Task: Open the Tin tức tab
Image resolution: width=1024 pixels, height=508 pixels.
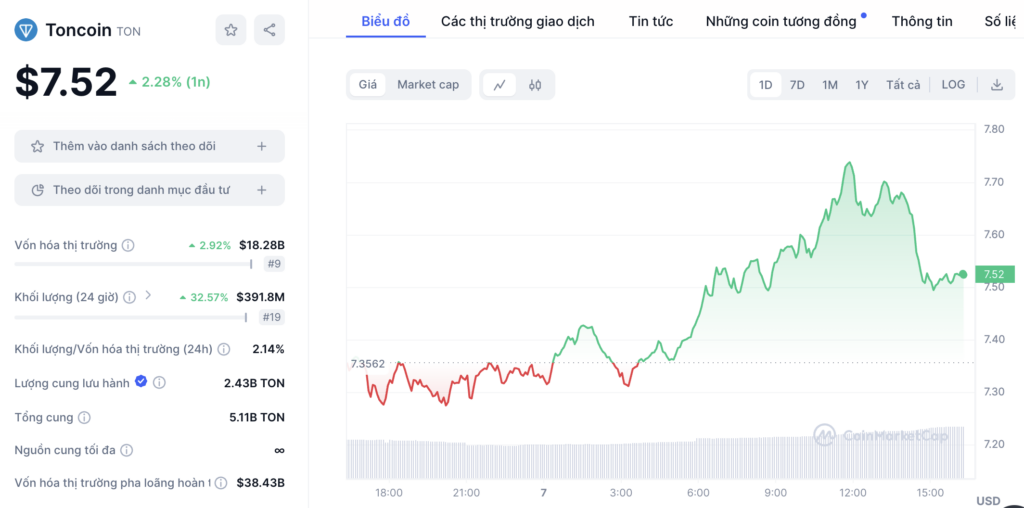Action: tap(651, 21)
